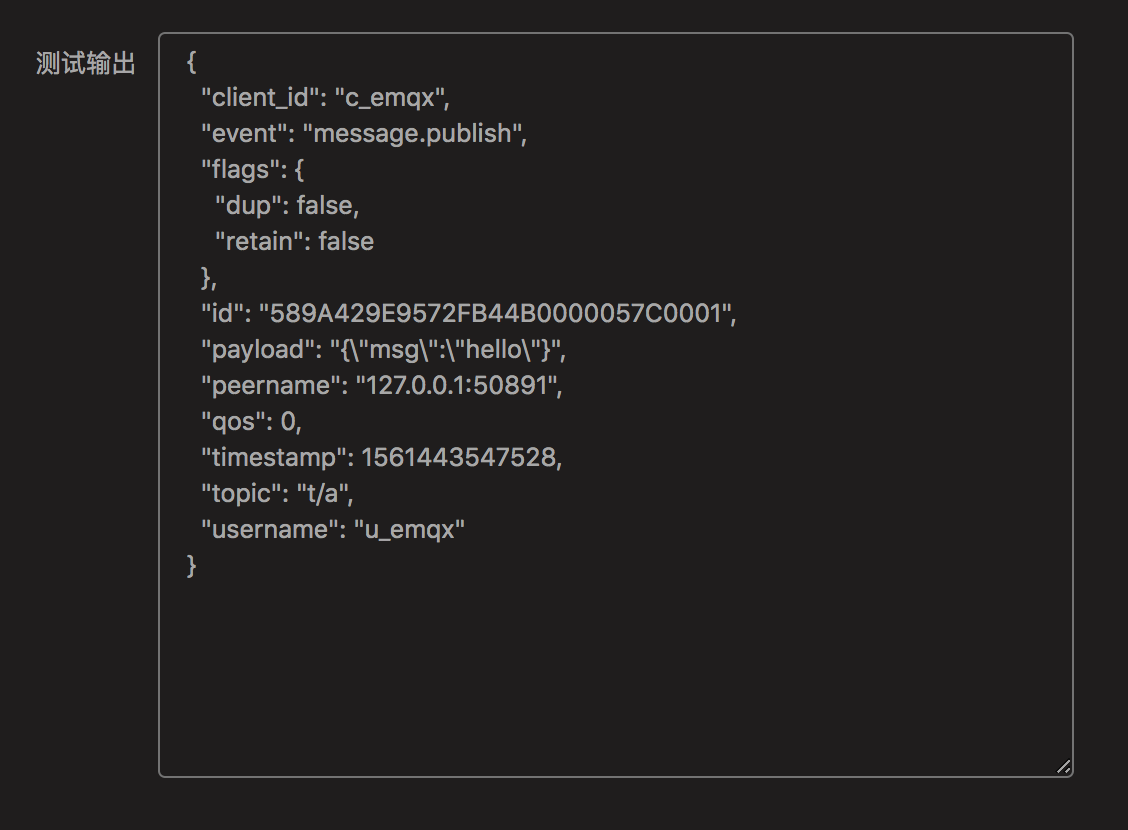Image resolution: width=1128 pixels, height=830 pixels.
Task: Place cursor on "message.publish" event value
Action: coord(413,134)
